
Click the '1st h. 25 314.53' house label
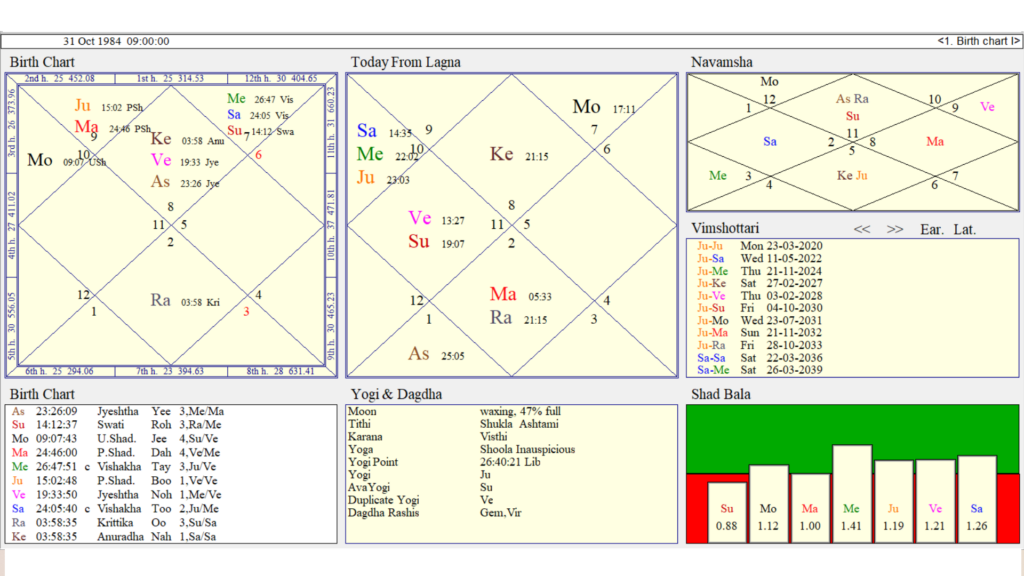click(170, 78)
